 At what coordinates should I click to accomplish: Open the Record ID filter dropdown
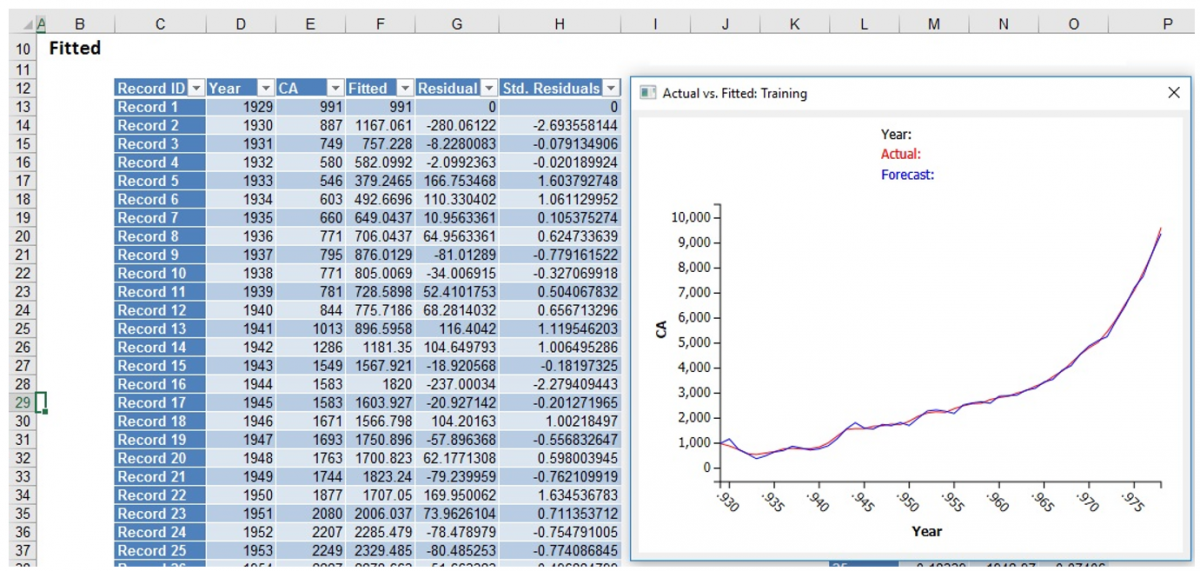coord(196,88)
